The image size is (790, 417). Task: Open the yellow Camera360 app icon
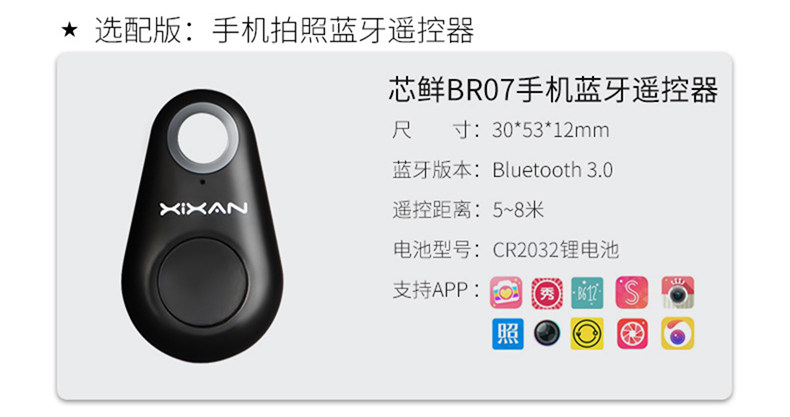click(x=678, y=333)
